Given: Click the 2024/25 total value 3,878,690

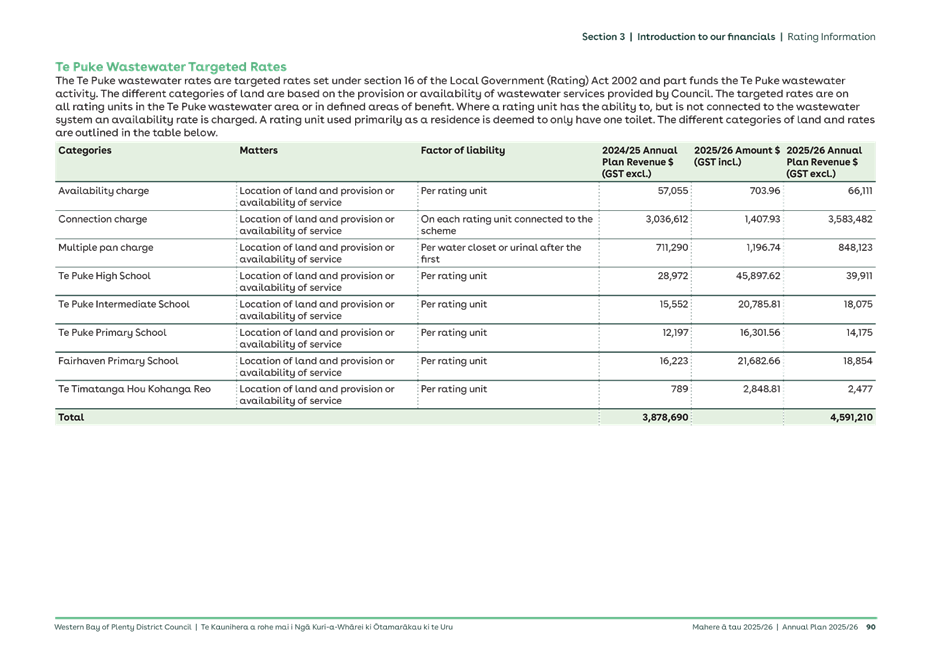Looking at the screenshot, I should (x=664, y=417).
